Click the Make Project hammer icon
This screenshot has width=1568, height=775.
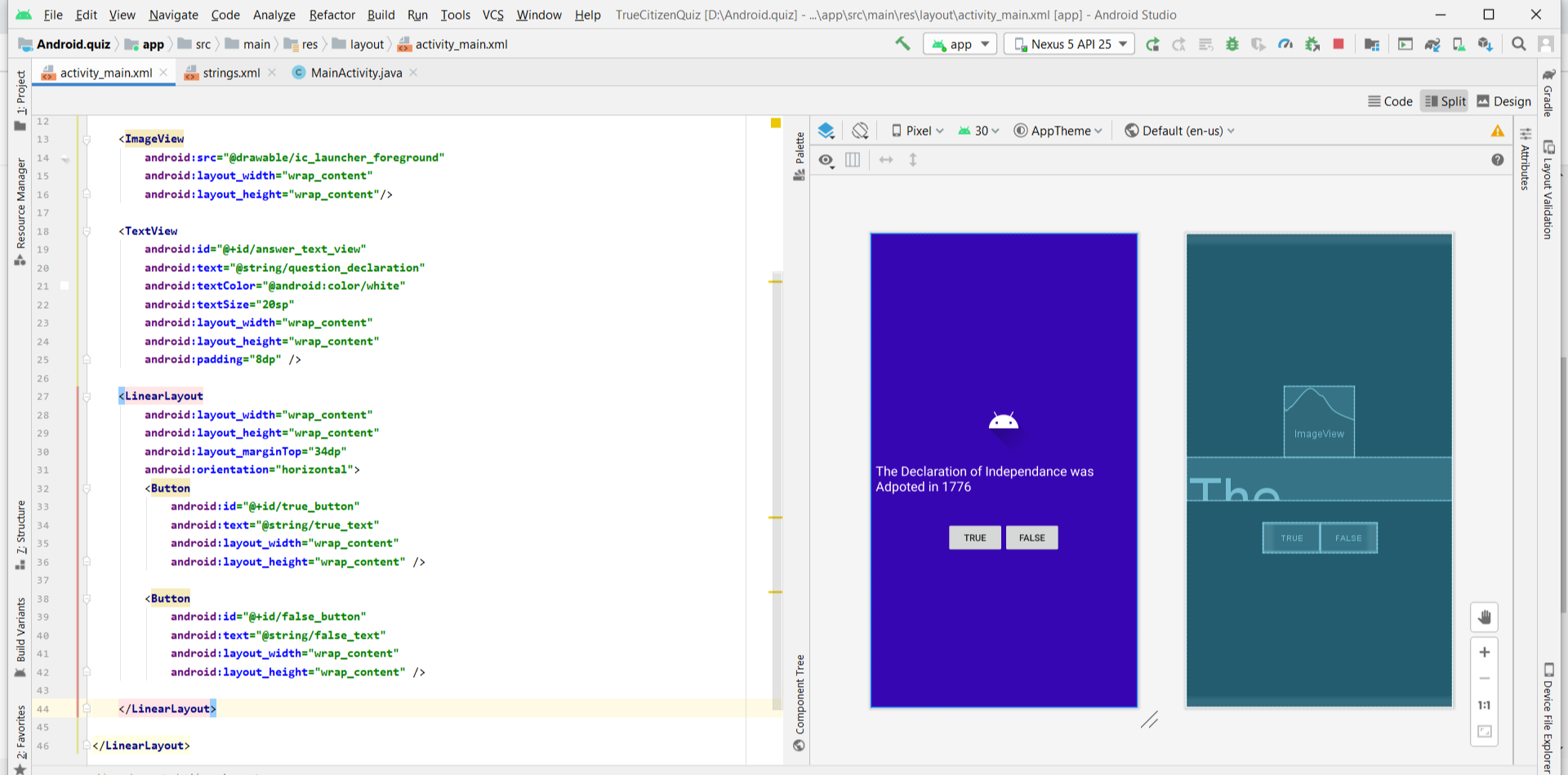tap(902, 44)
